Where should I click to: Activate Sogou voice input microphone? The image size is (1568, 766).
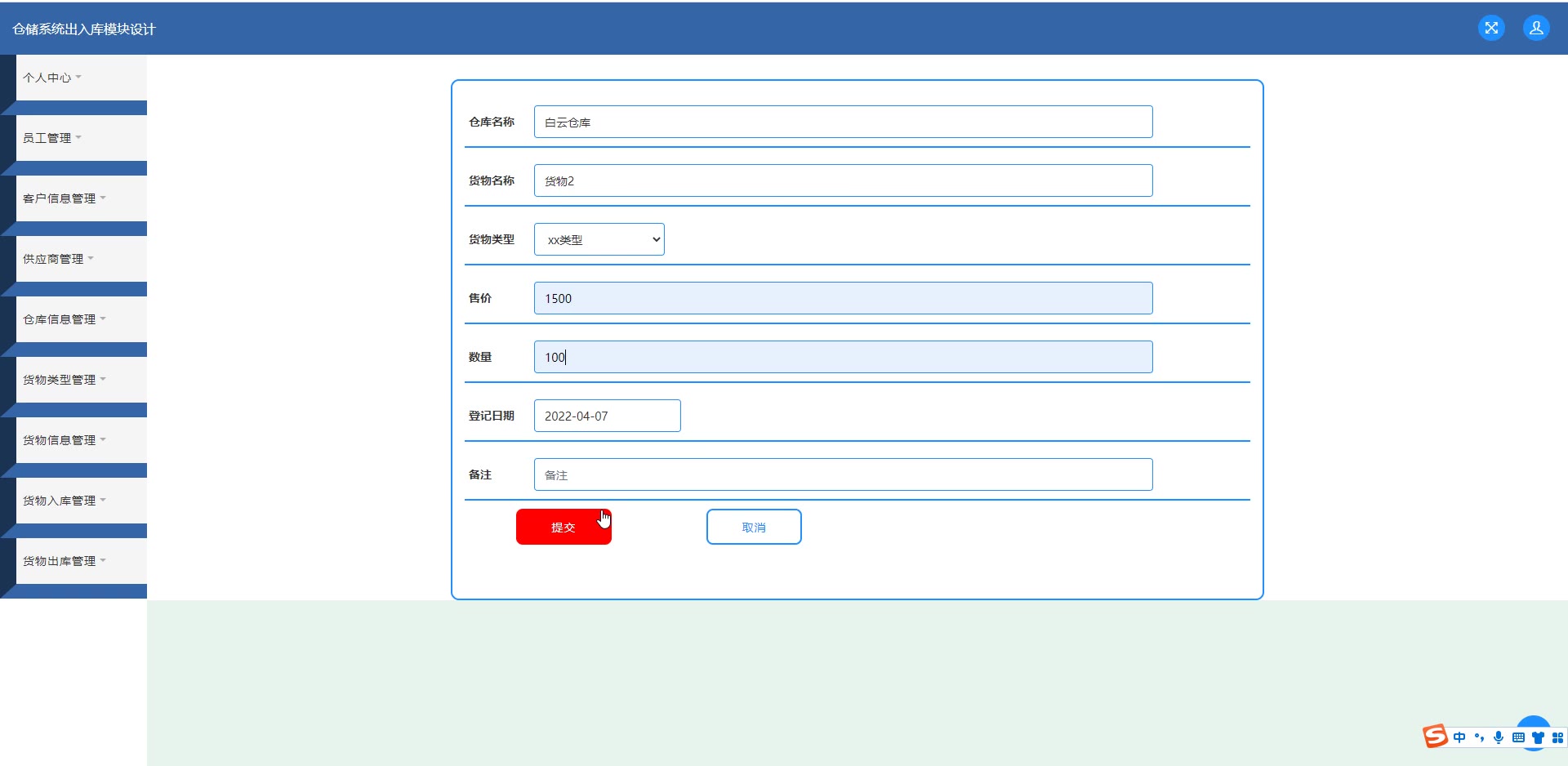[1499, 737]
